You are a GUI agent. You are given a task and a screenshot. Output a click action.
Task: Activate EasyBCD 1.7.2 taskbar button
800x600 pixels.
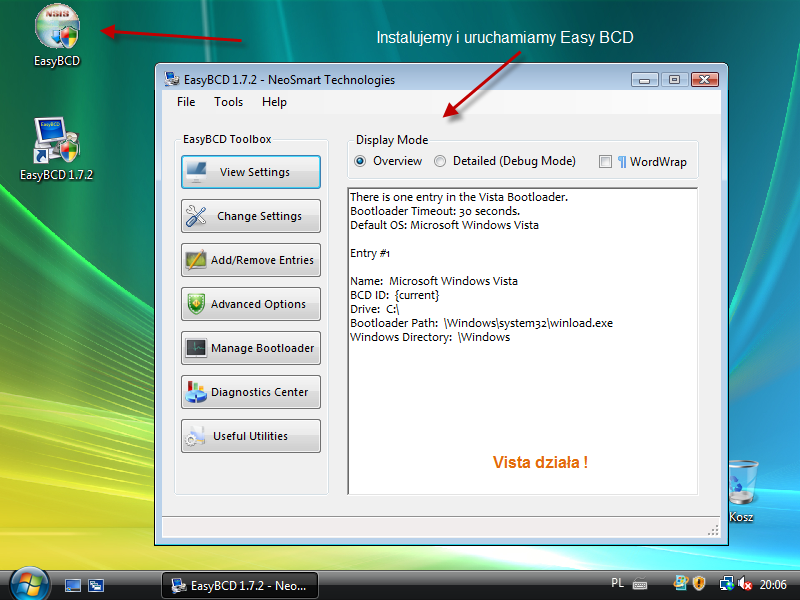tap(240, 585)
